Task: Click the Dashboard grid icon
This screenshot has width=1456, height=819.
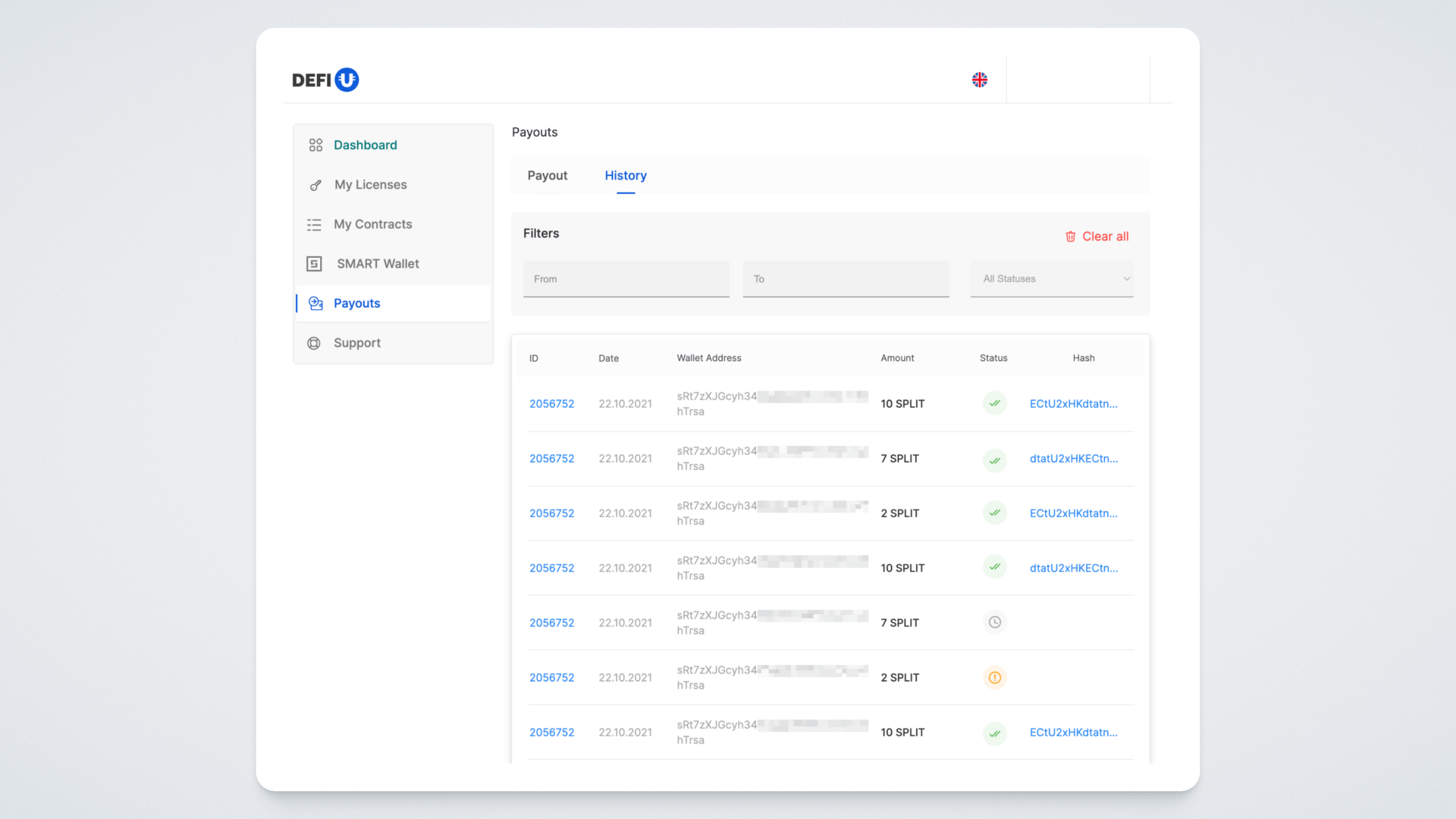Action: coord(315,145)
